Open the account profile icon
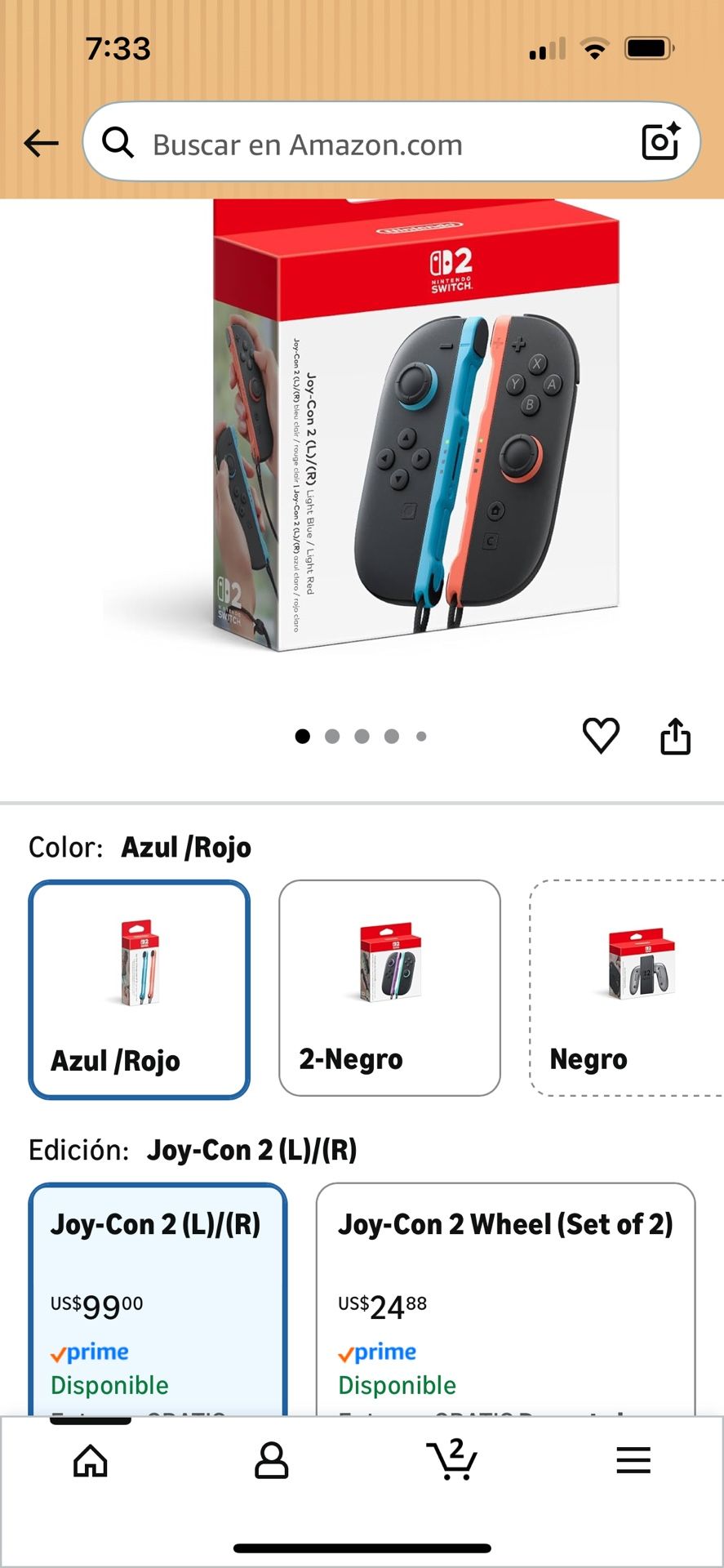Screen dimensions: 724x1568 [271, 1461]
